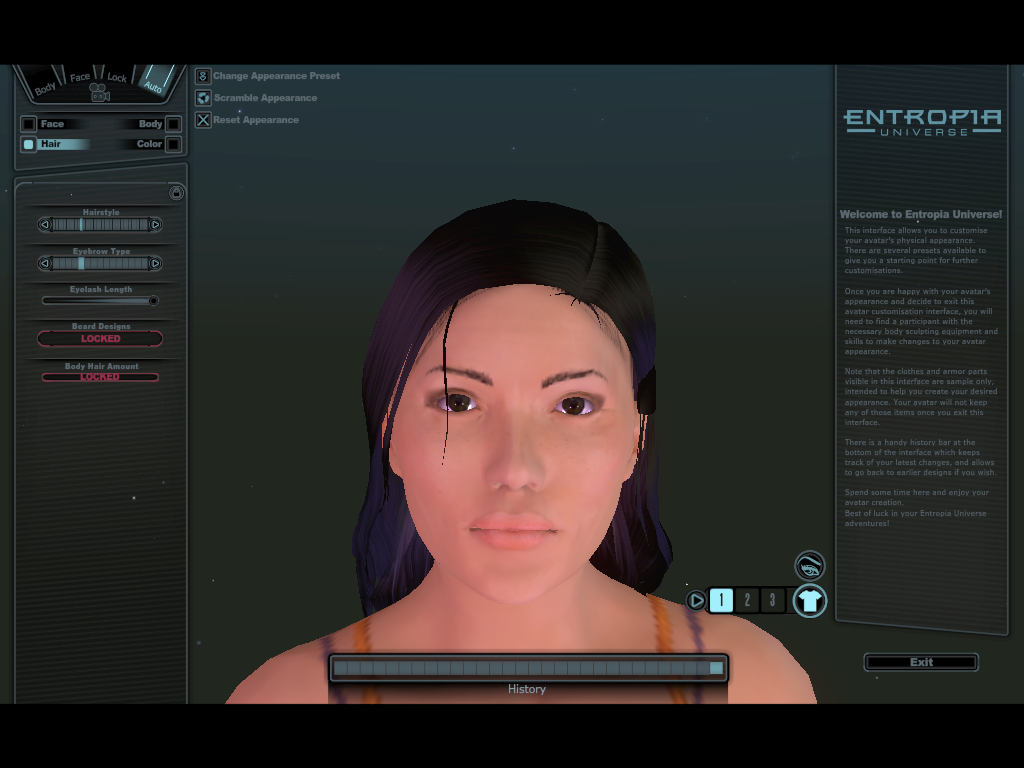Click the right arrow on the Hairstyle slider

(x=156, y=224)
